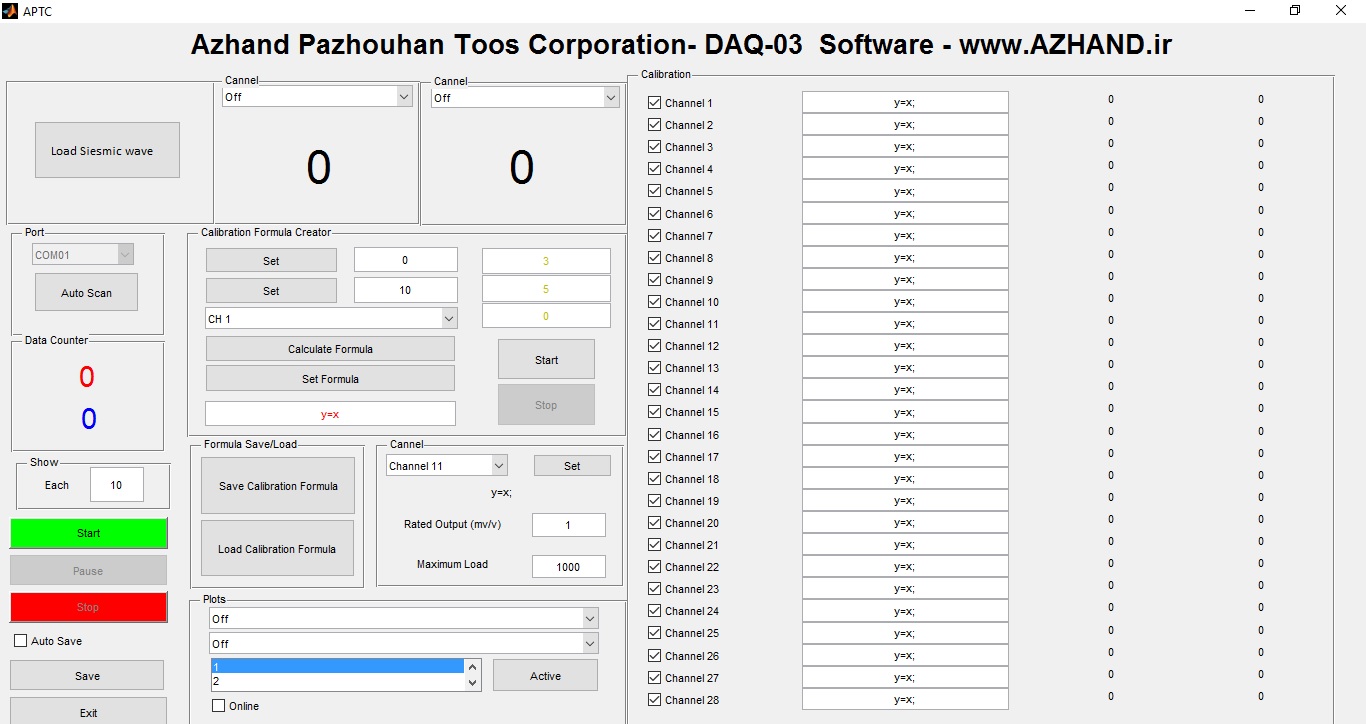The height and width of the screenshot is (724, 1366).
Task: Open the first Plots dropdown set to Off
Action: coord(404,618)
